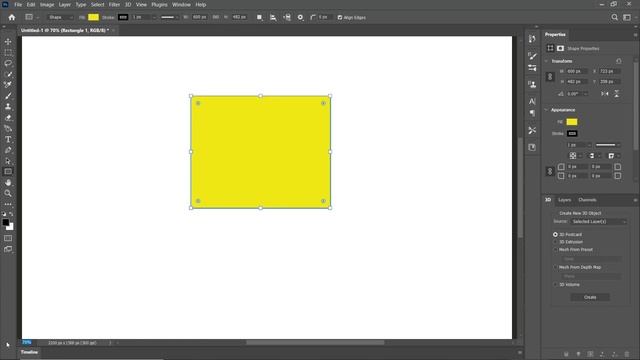
Task: Select the 3D Postcard radio option
Action: [x=555, y=235]
